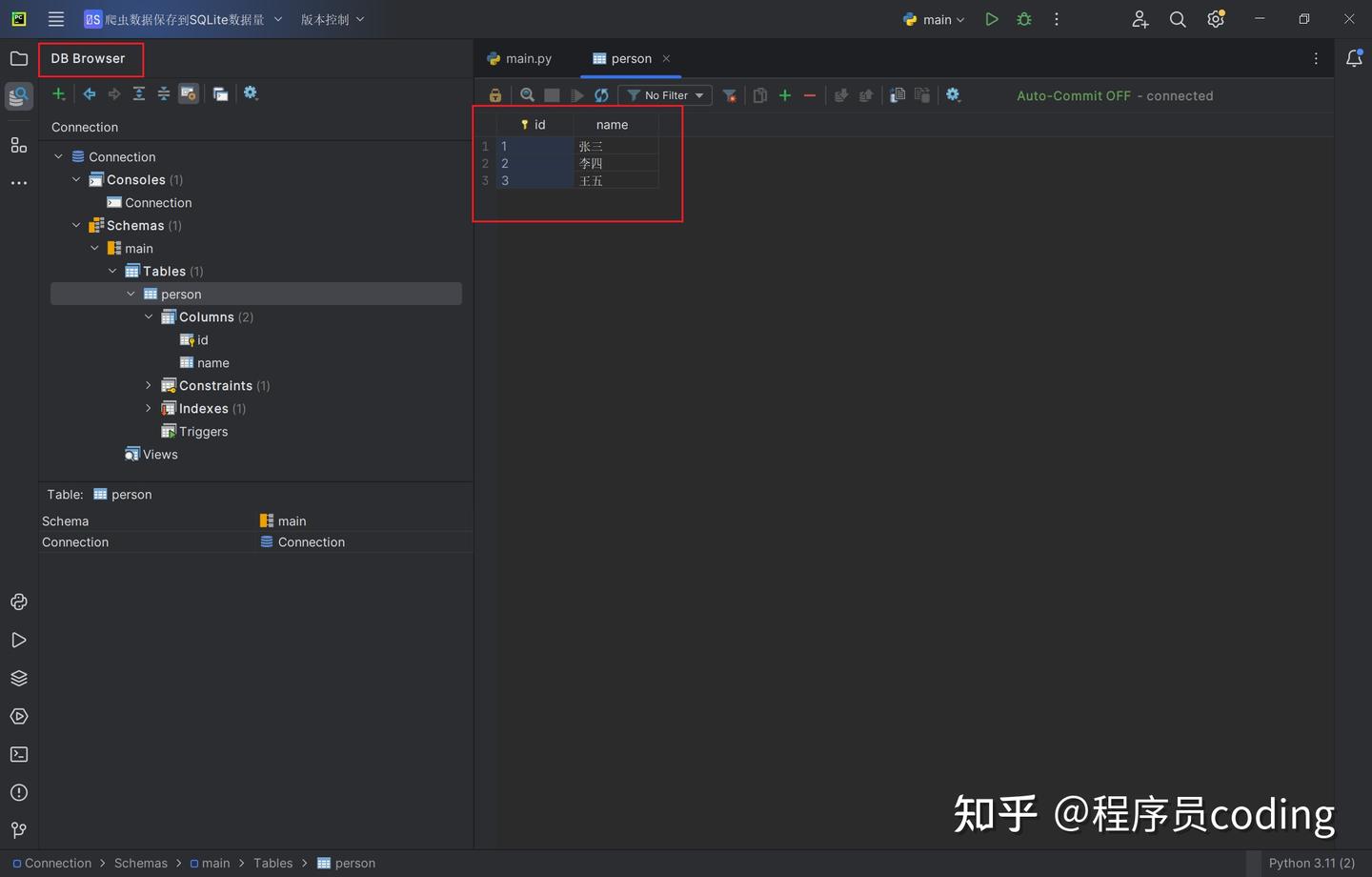Click the lock icon in editor toolbar
Image resolution: width=1372 pixels, height=877 pixels.
[495, 95]
